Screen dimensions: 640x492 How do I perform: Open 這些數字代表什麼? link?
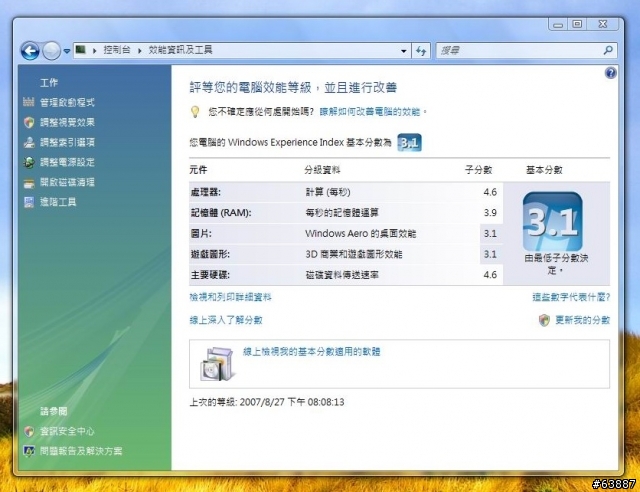(x=571, y=297)
